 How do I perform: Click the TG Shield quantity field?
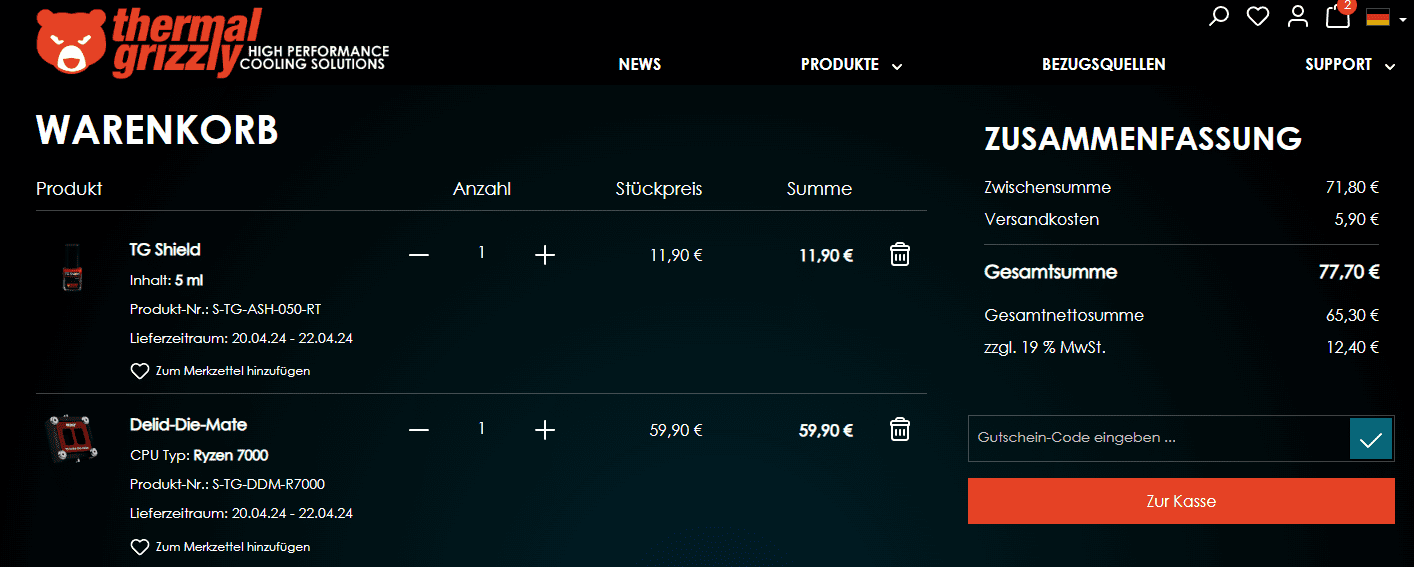click(481, 253)
